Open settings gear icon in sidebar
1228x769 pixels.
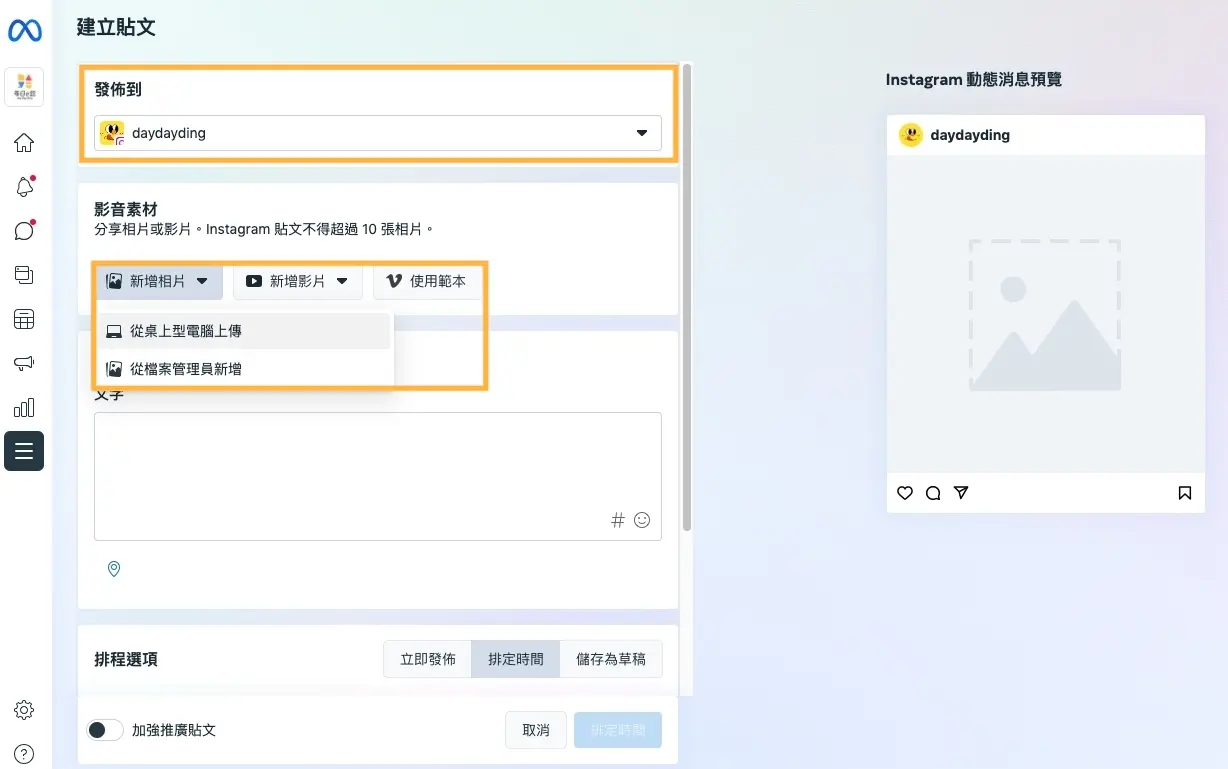[x=24, y=710]
